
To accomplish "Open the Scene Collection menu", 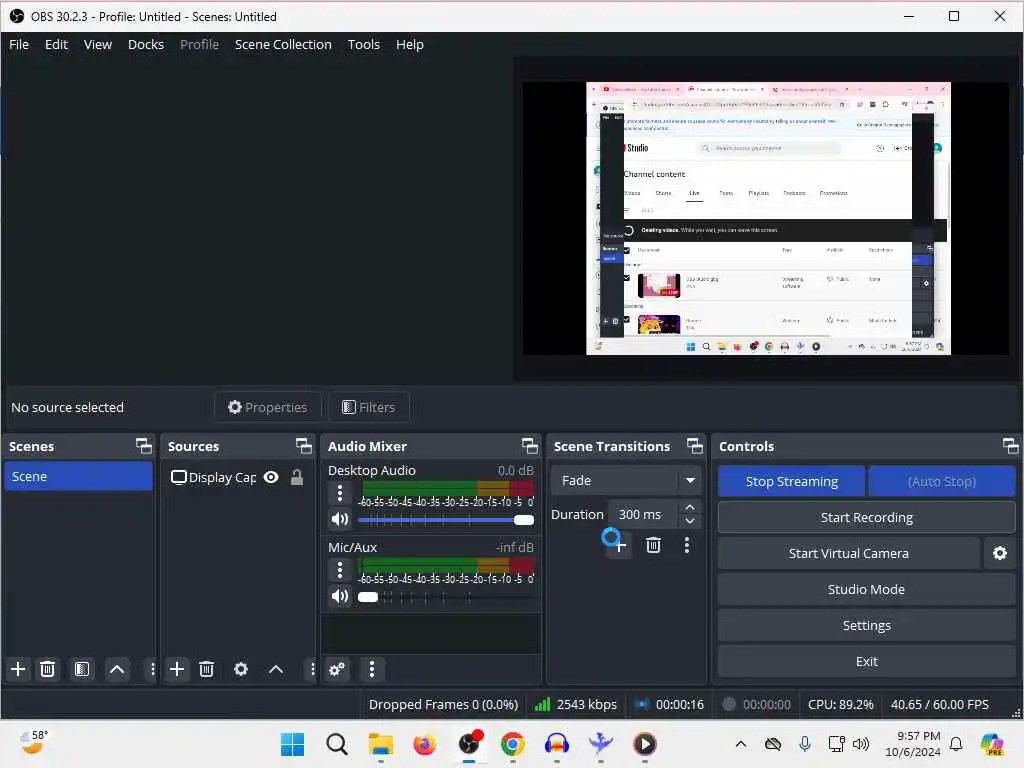I will 283,44.
